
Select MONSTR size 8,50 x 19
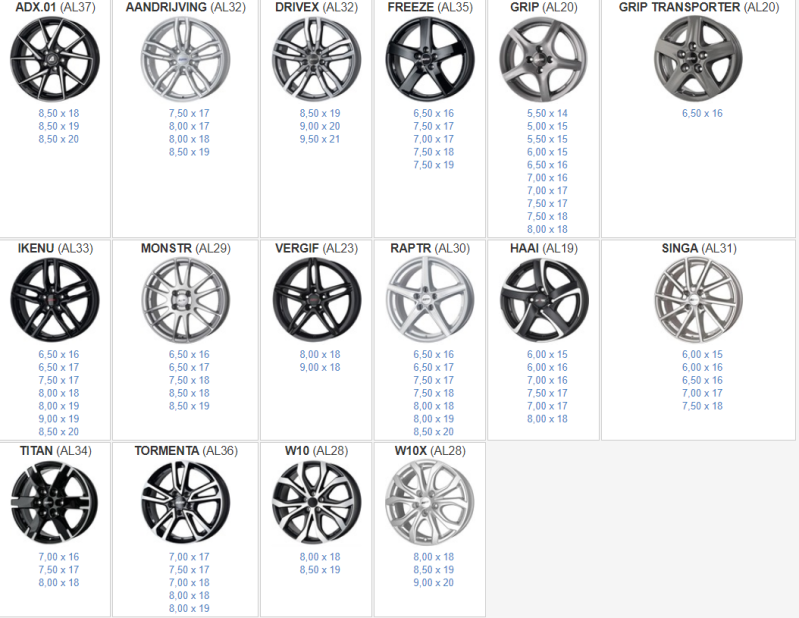pos(189,406)
